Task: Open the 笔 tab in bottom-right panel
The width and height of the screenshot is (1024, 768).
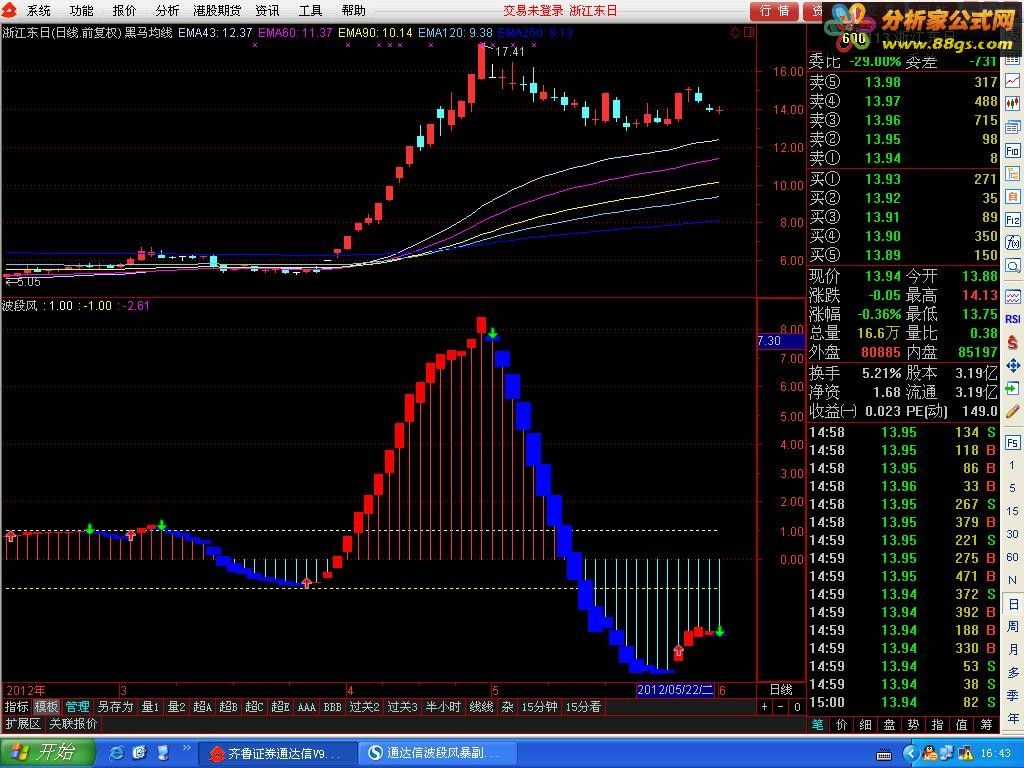Action: tap(818, 724)
